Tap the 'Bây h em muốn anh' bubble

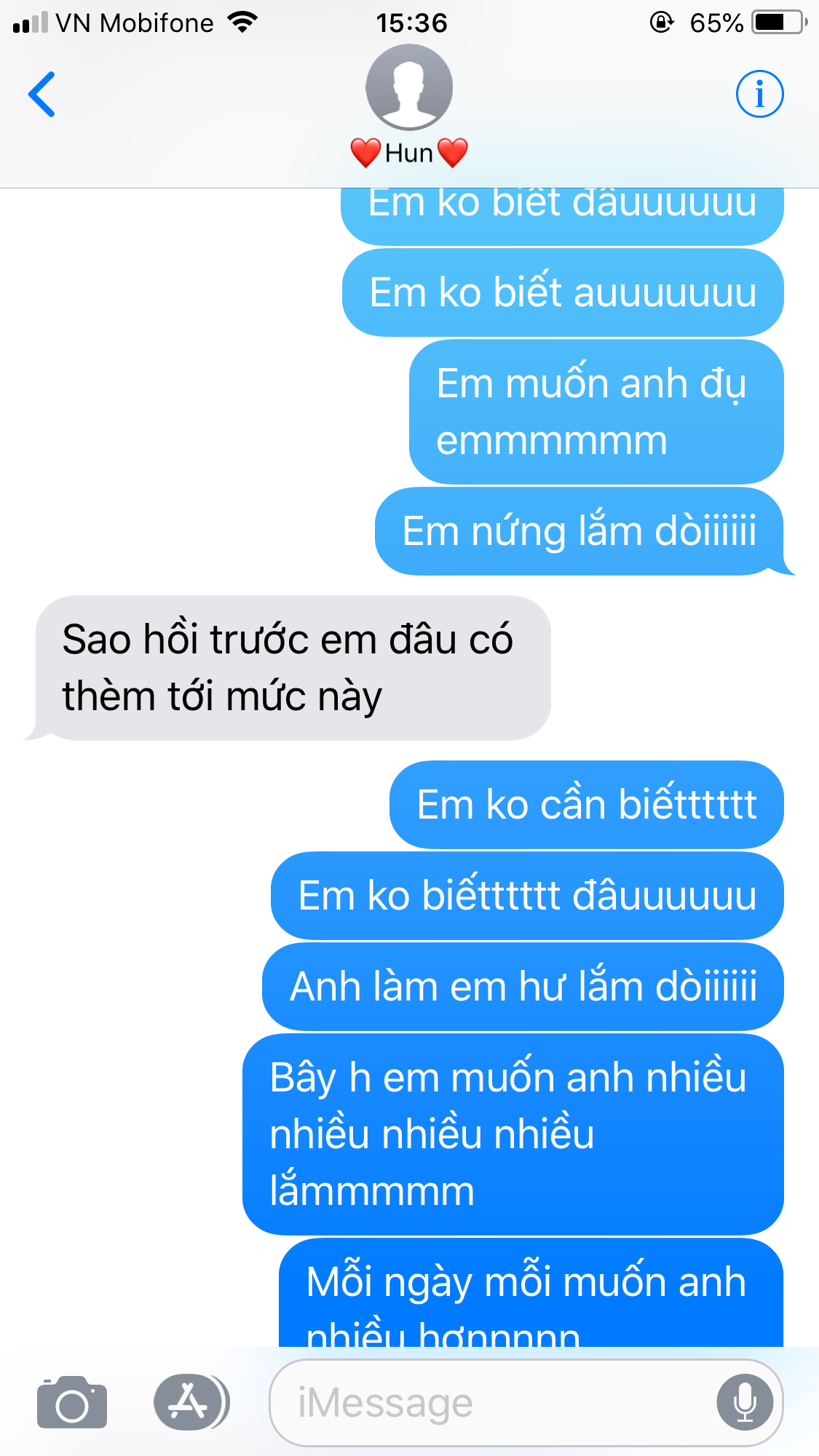point(513,1134)
